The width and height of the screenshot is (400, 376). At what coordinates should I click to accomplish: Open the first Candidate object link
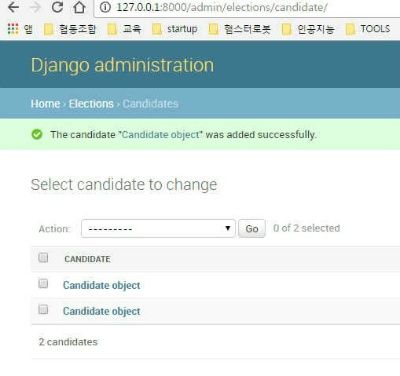(x=102, y=285)
